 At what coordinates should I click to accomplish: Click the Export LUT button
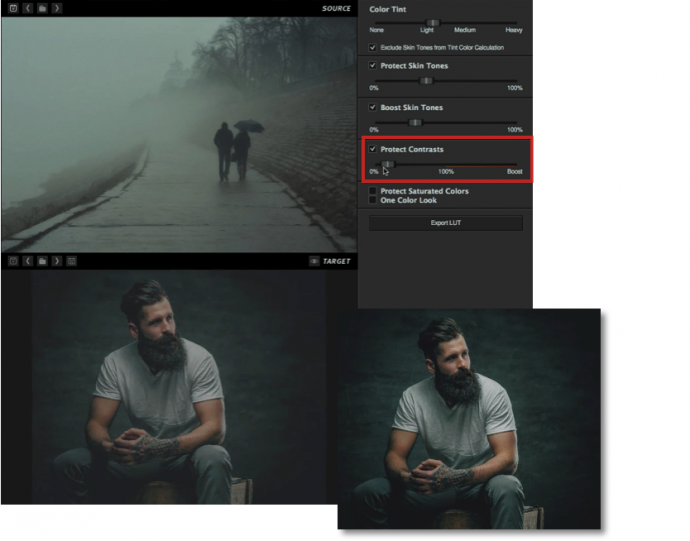[446, 223]
